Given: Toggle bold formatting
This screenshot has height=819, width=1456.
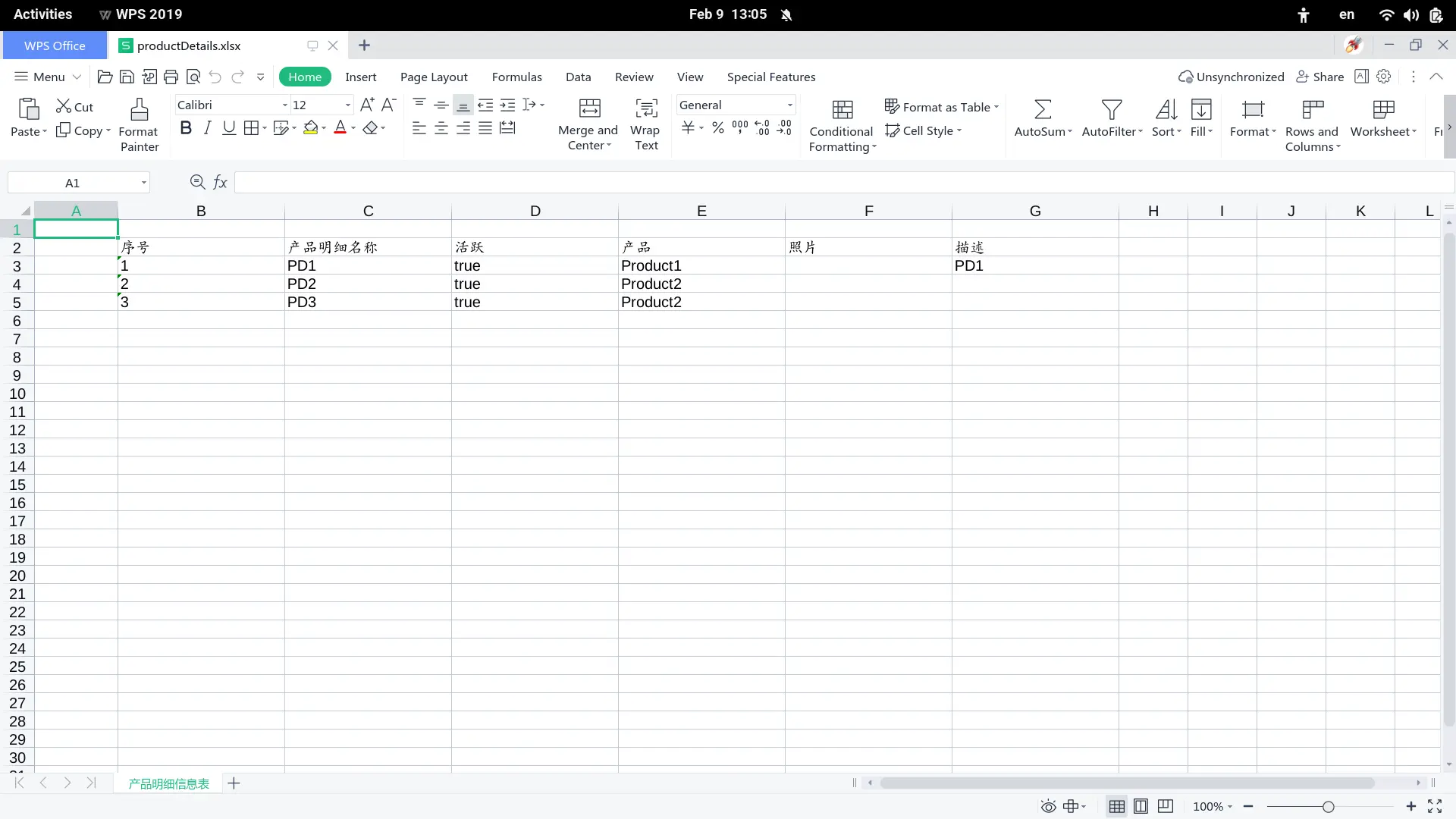Looking at the screenshot, I should pos(186,128).
